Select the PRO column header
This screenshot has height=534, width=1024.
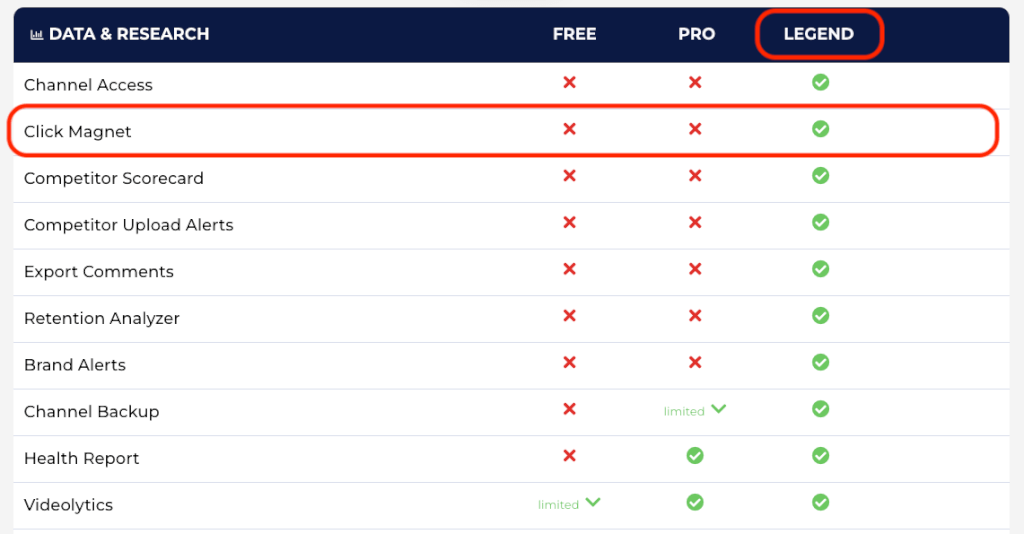point(696,34)
